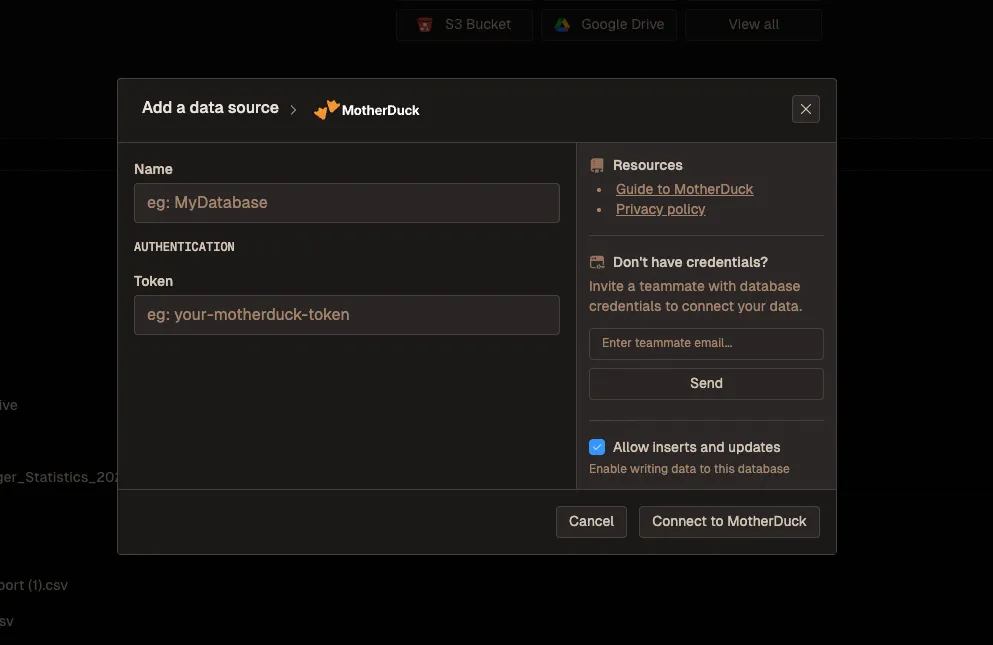Disable Allow inserts and updates checkbox
The width and height of the screenshot is (993, 645).
[x=597, y=447]
